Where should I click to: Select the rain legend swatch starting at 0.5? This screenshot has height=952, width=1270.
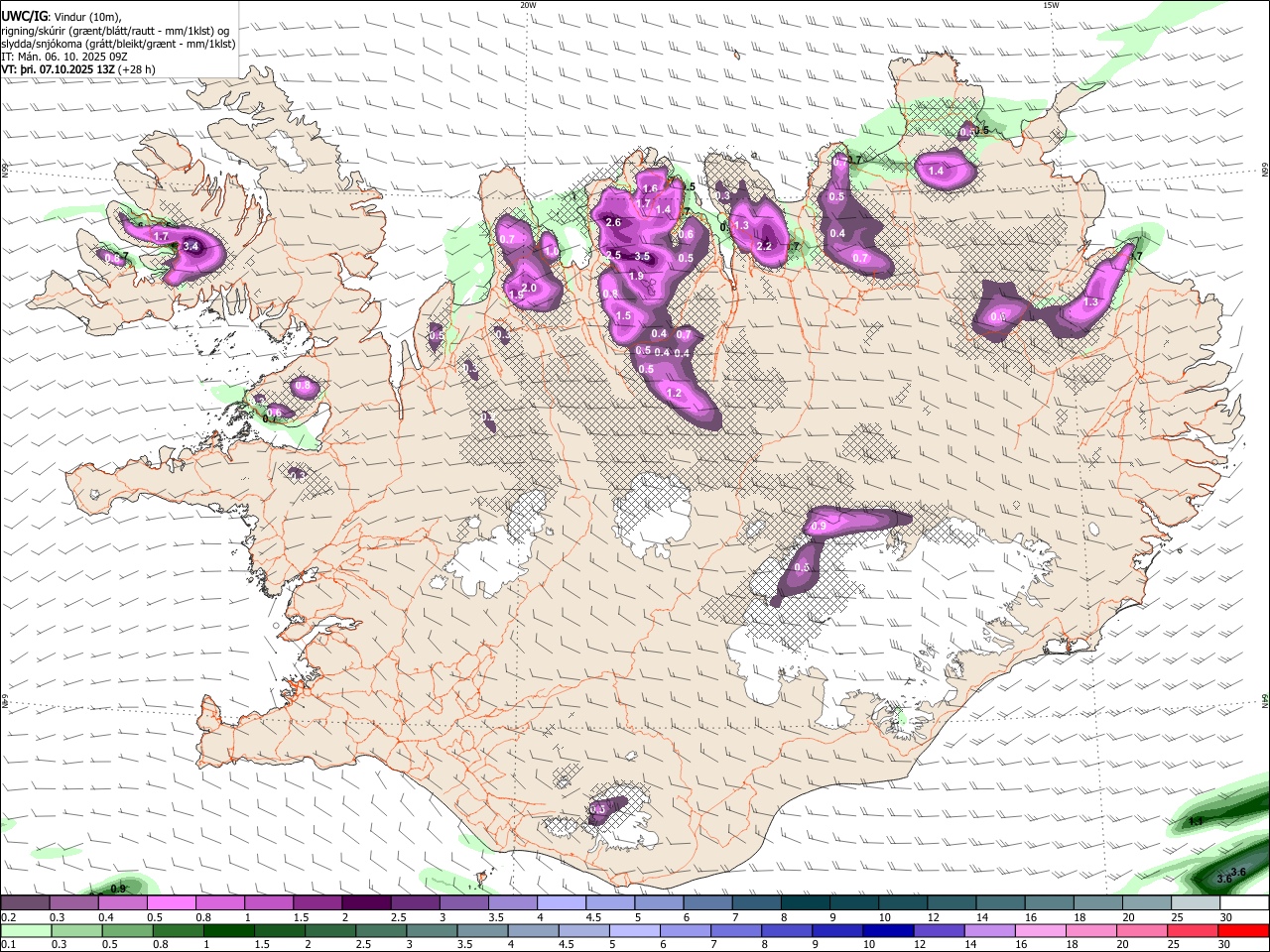click(x=127, y=930)
